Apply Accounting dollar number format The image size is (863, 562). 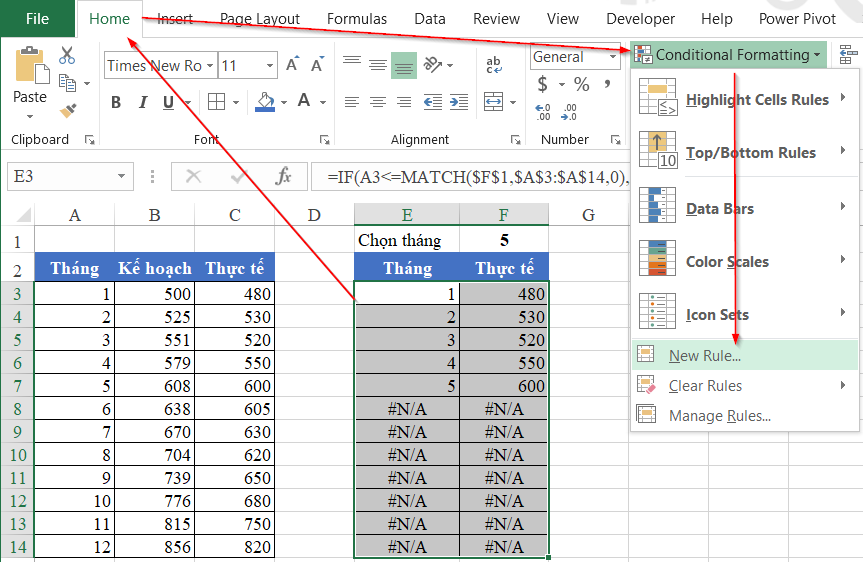(x=543, y=84)
